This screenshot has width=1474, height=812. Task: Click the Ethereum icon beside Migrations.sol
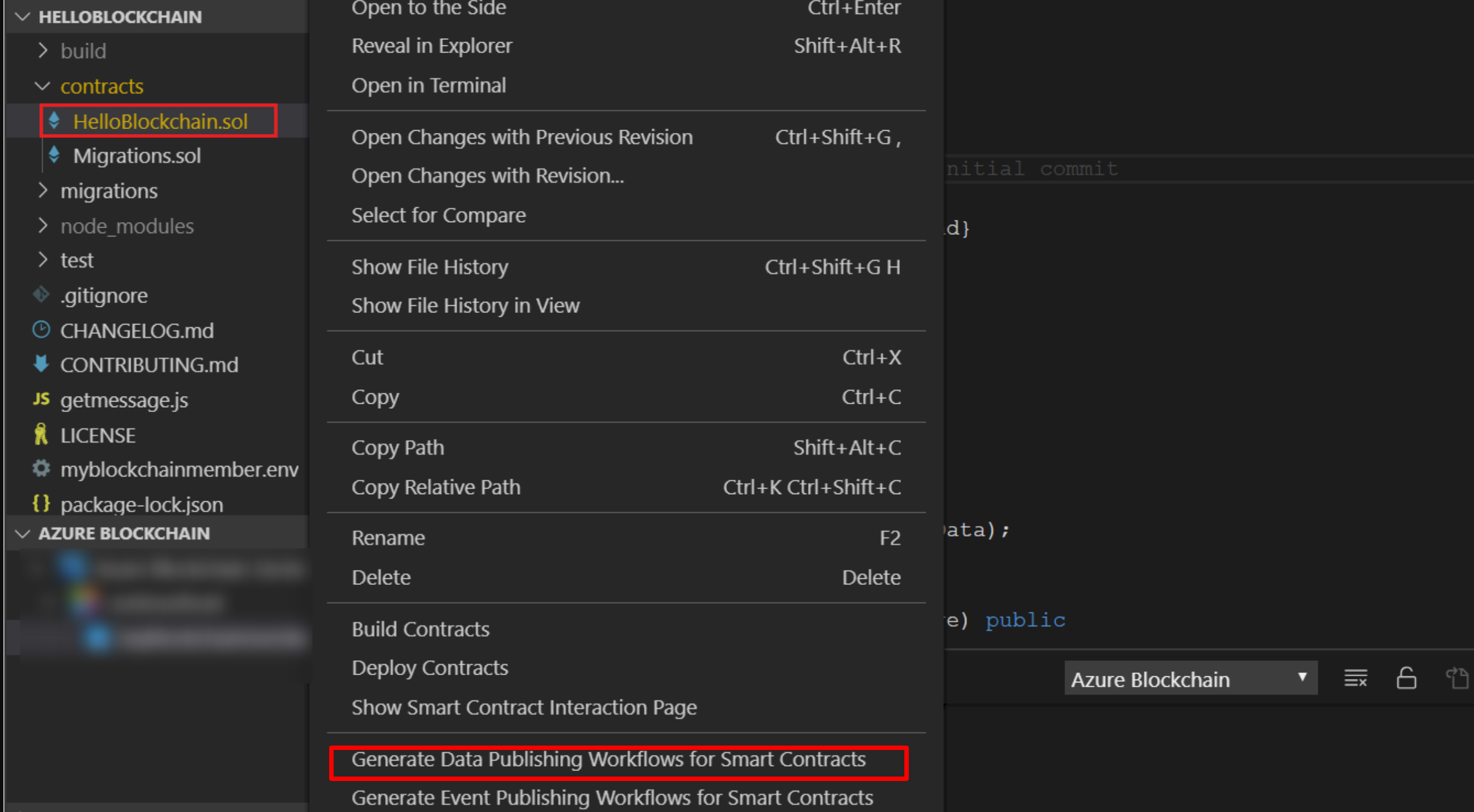(55, 155)
